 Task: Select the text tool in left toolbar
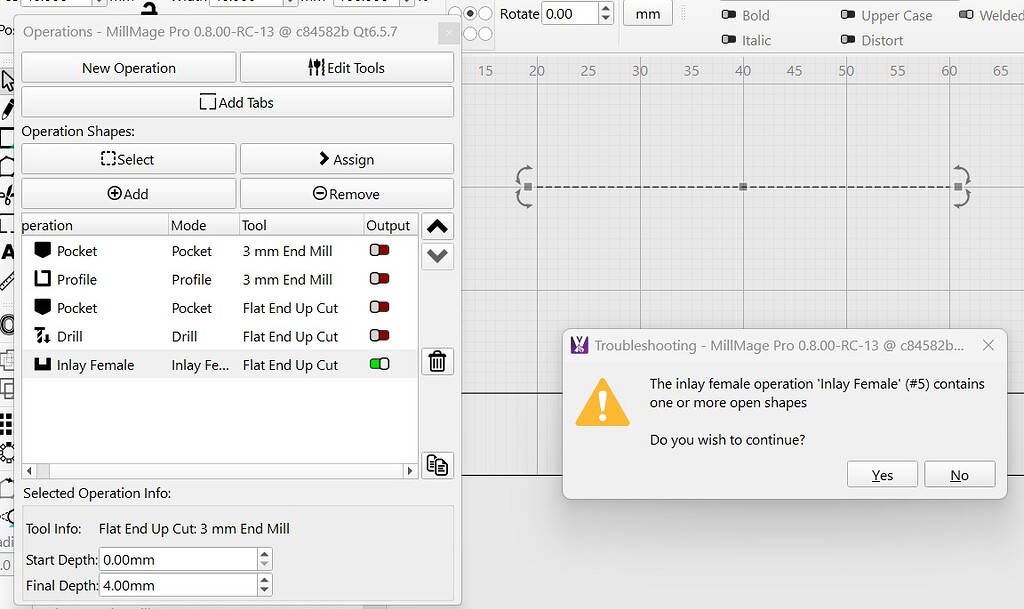tap(7, 251)
